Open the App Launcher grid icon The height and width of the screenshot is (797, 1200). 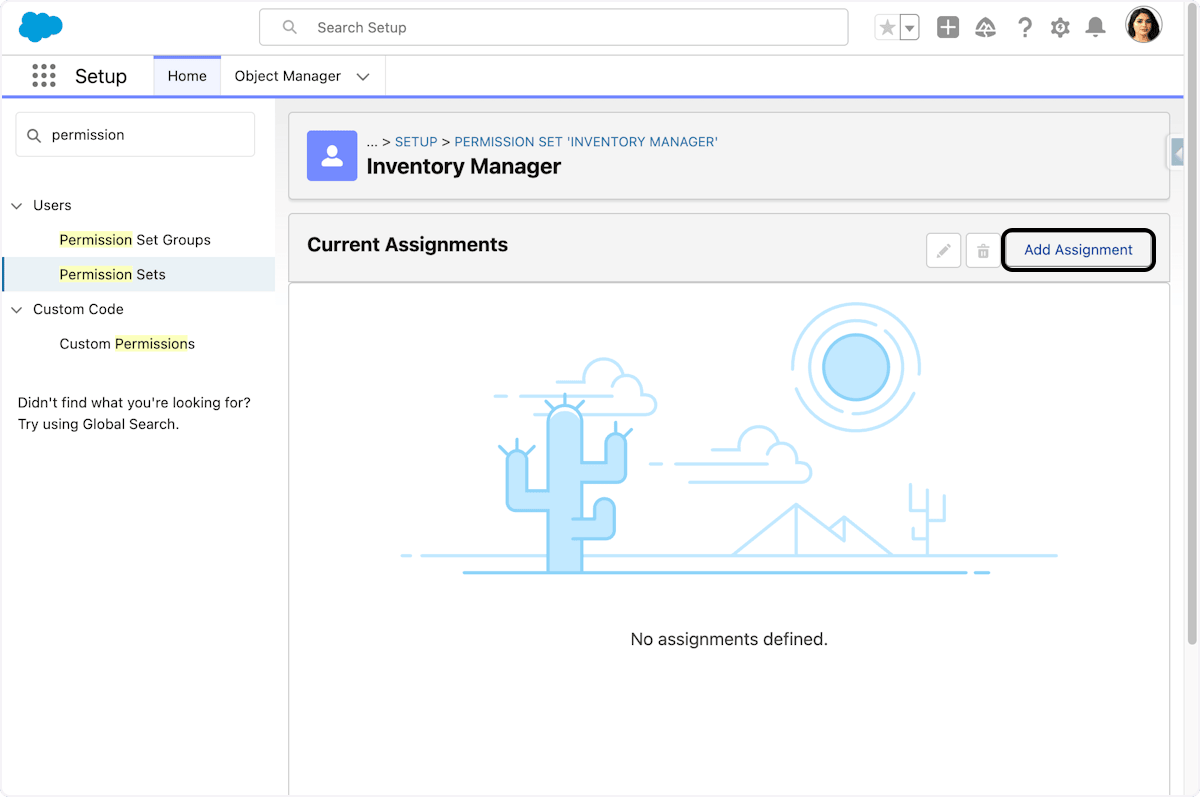[x=44, y=76]
